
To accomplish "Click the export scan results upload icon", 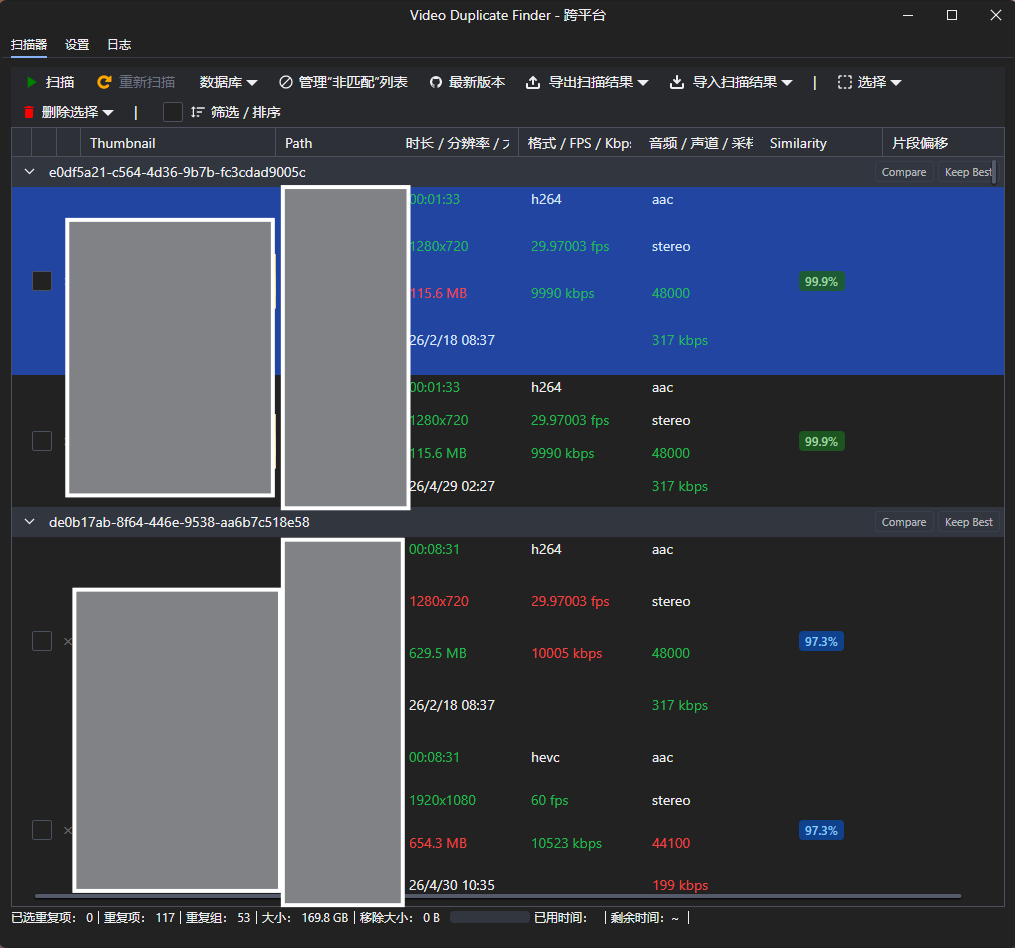I will click(533, 82).
